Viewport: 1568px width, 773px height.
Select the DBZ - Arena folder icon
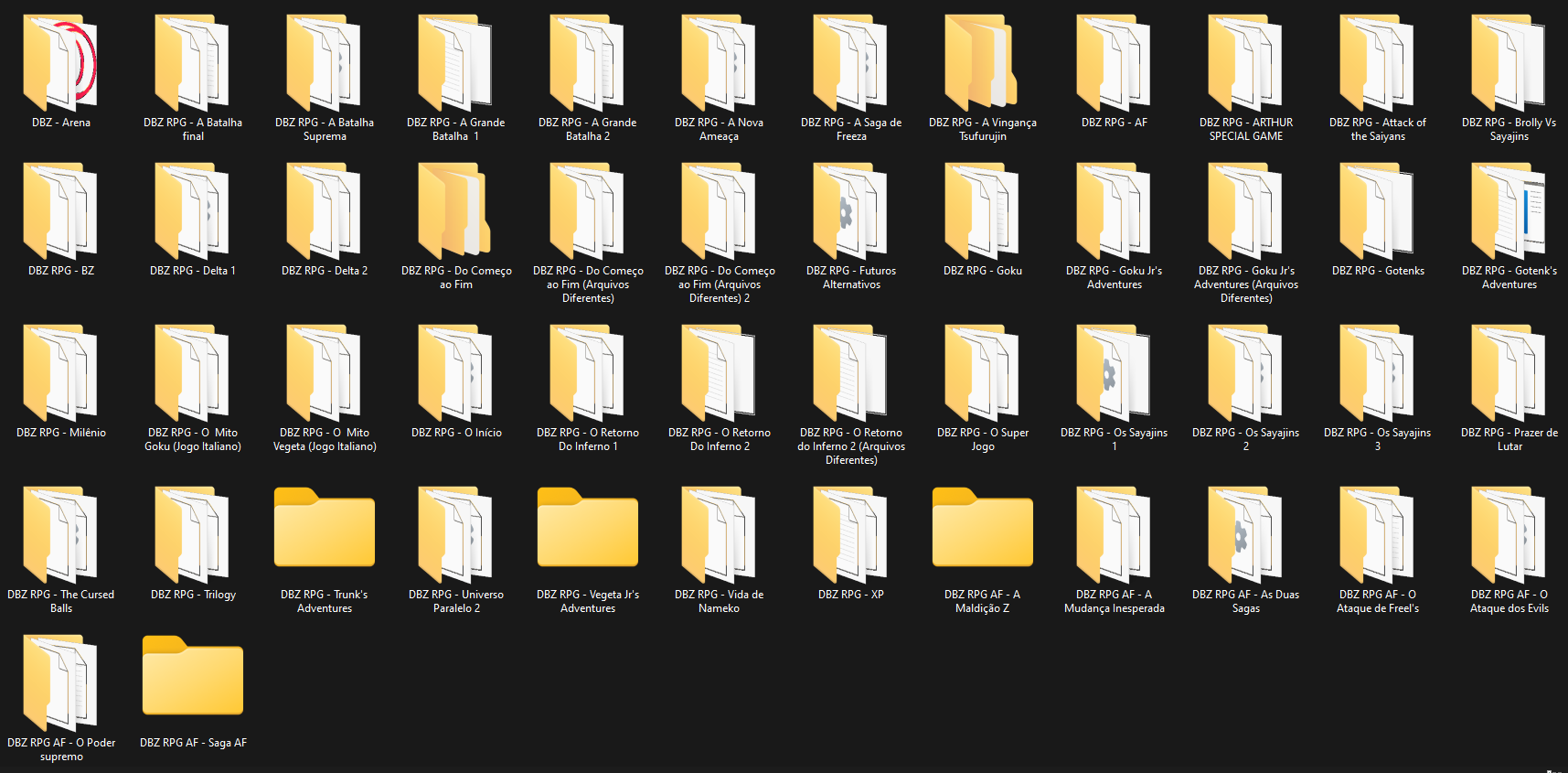tap(60, 63)
